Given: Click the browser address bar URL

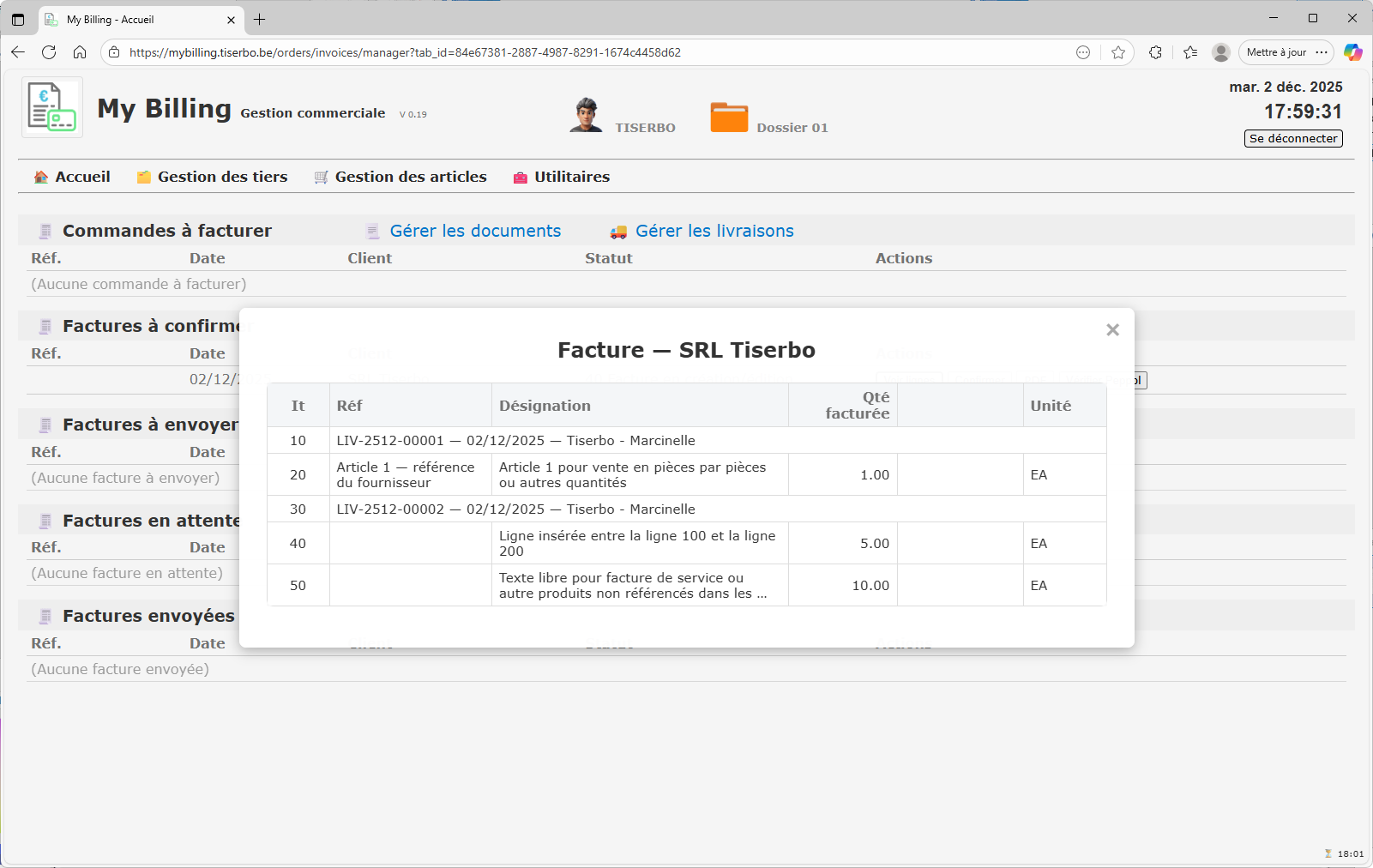Looking at the screenshot, I should point(405,52).
